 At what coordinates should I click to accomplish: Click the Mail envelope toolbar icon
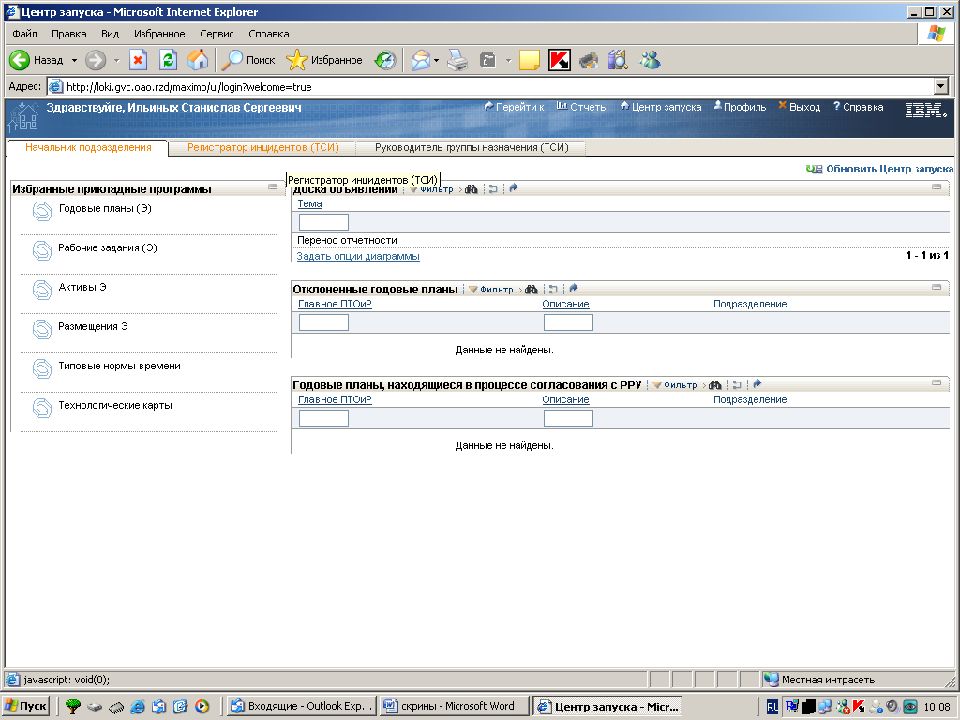click(421, 60)
